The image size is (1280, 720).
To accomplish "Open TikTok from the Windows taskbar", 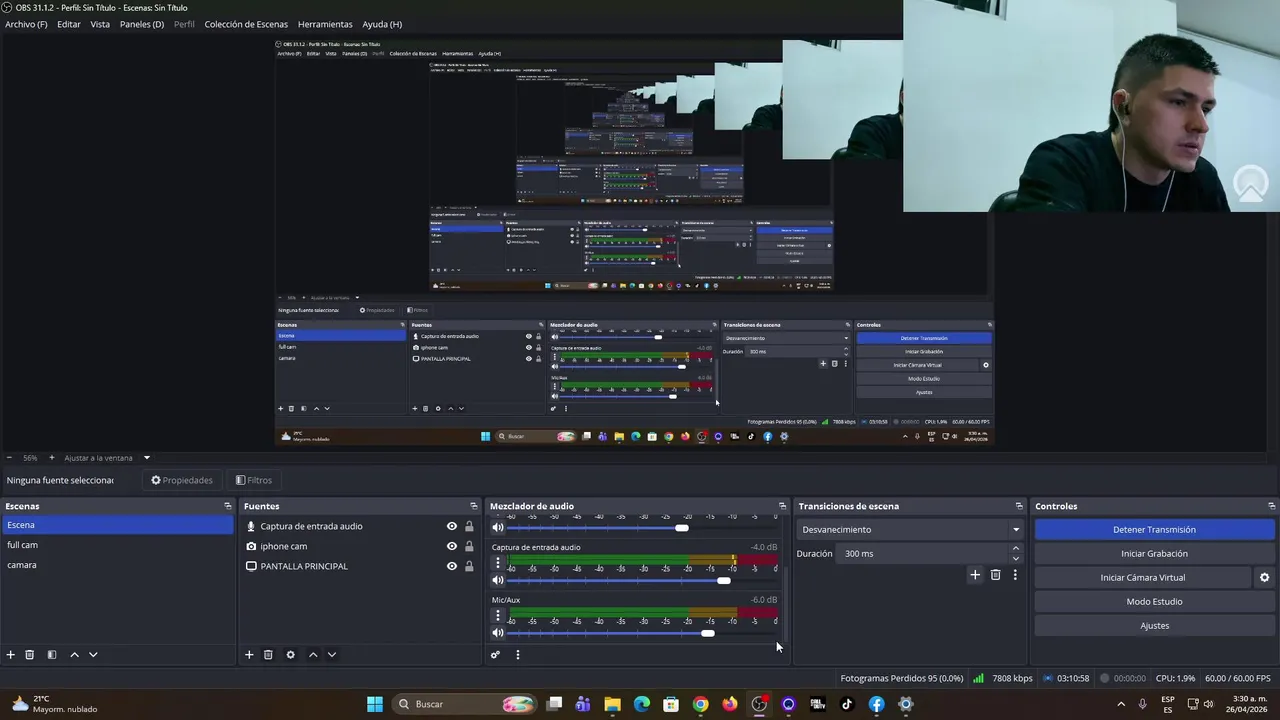I will click(847, 704).
